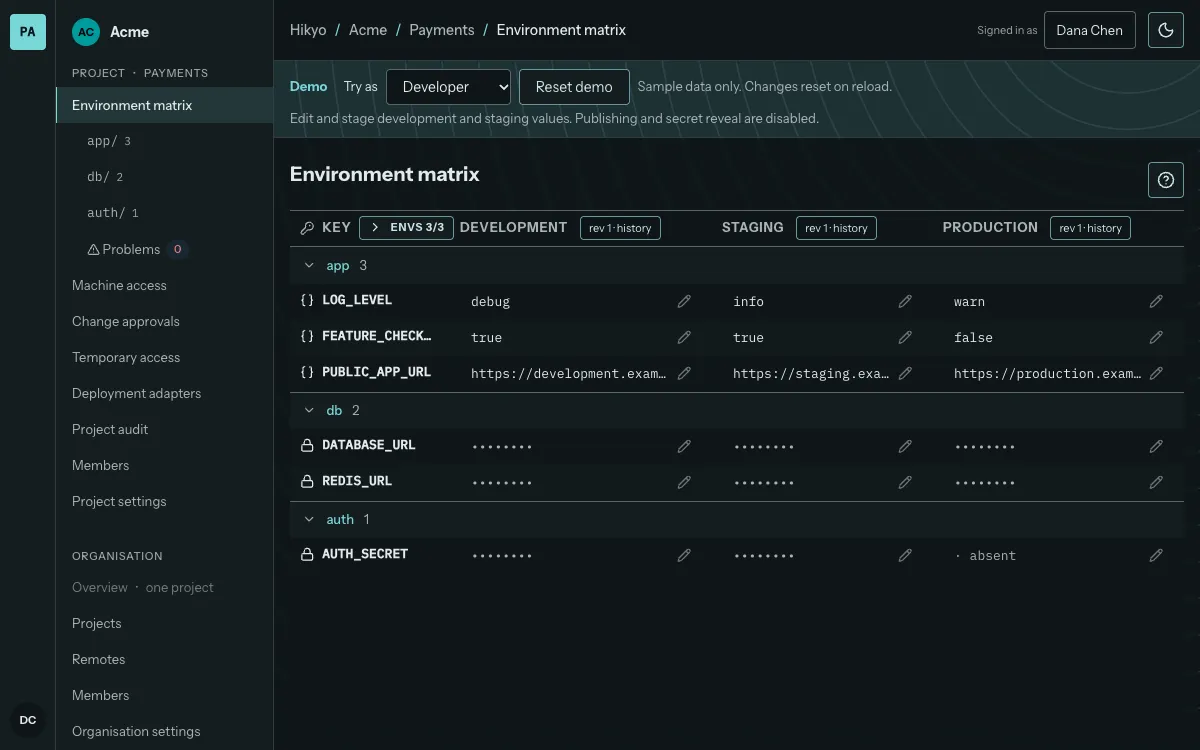Click the Reset demo button
This screenshot has height=750, width=1200.
point(574,87)
